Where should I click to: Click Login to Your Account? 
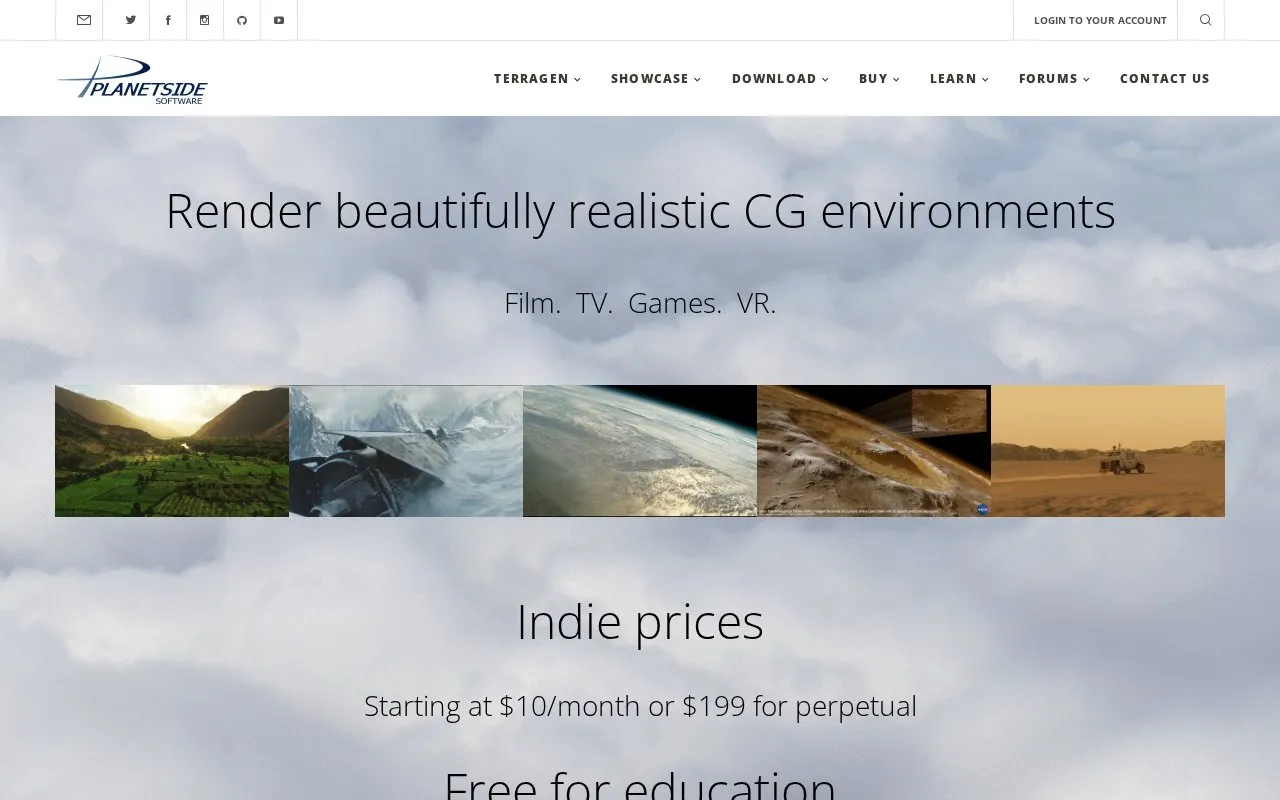point(1100,20)
